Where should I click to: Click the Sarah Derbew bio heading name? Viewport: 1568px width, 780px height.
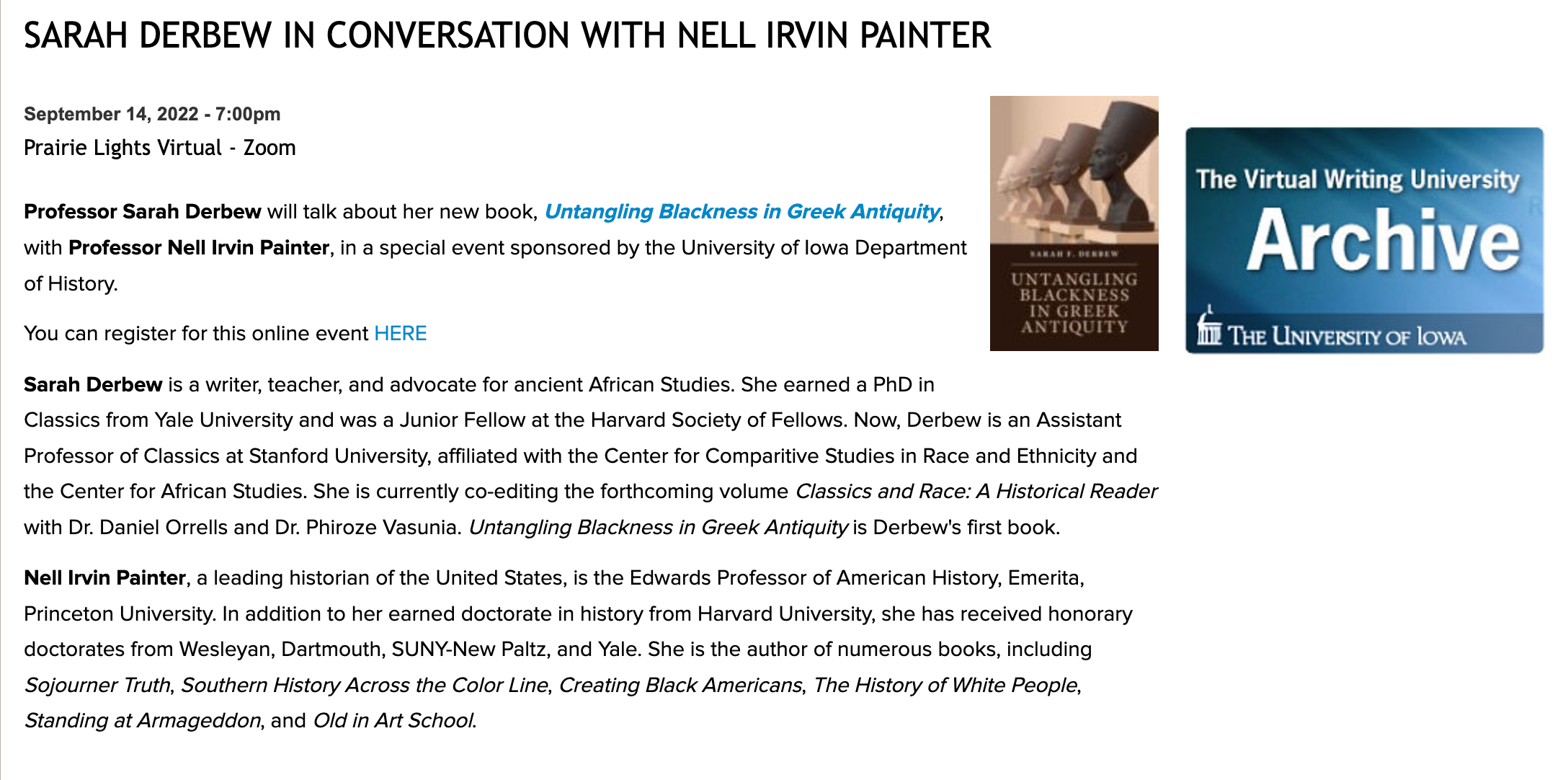point(93,384)
